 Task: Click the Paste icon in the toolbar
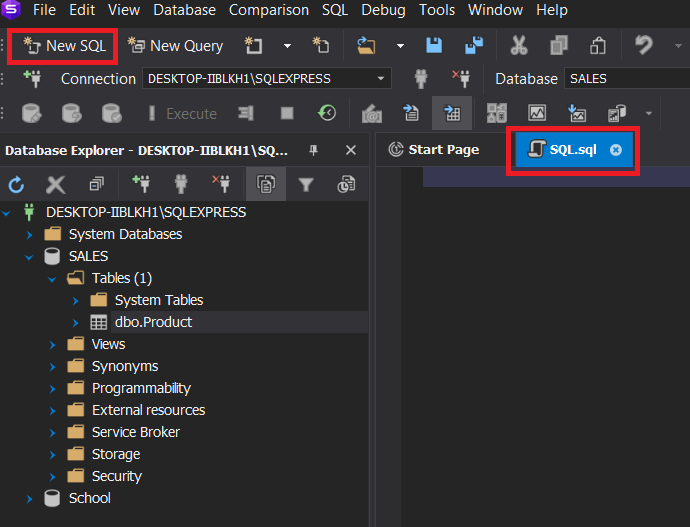(598, 46)
